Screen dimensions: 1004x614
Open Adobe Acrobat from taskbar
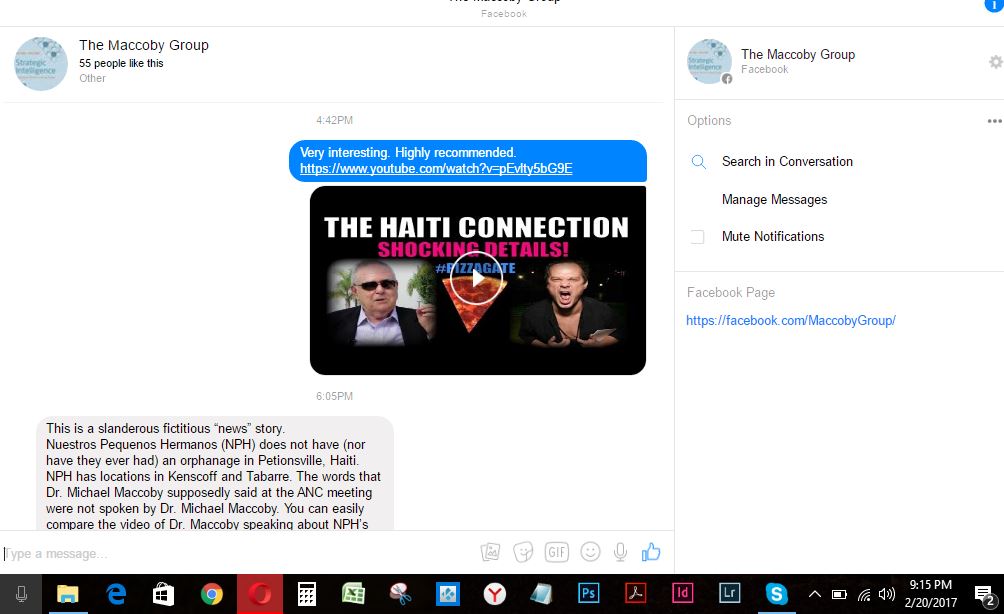pyautogui.click(x=635, y=593)
